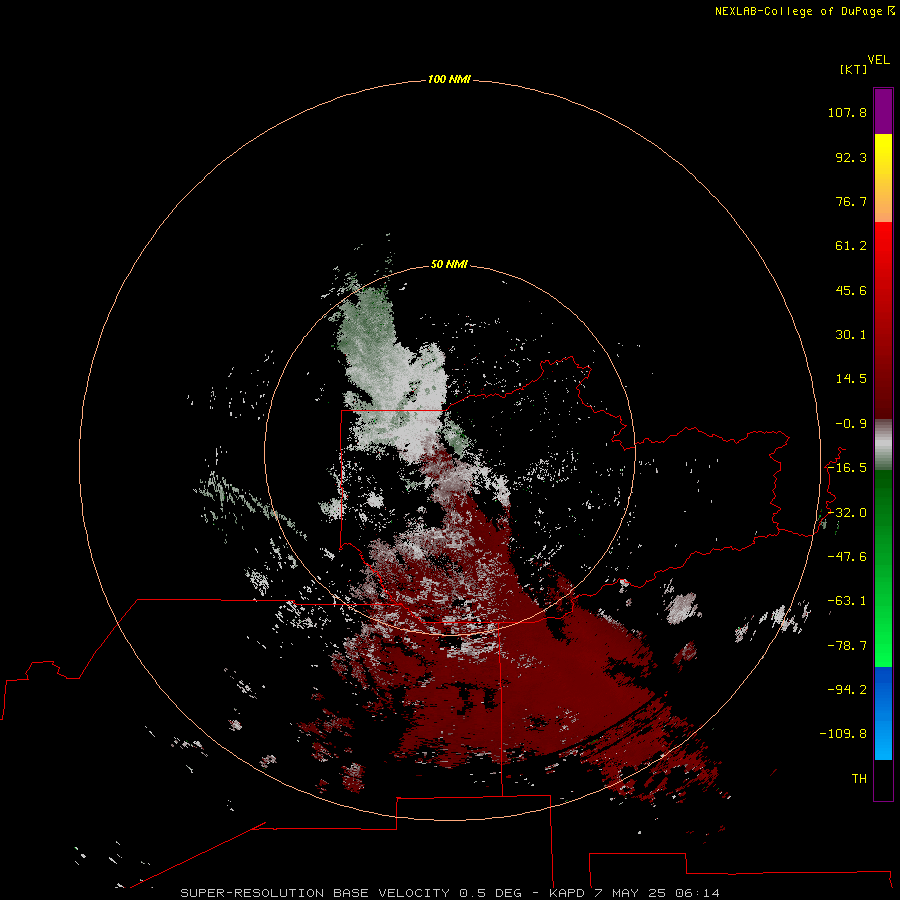Click the 45.6 velocity scale value
Image resolution: width=900 pixels, height=900 pixels.
pyautogui.click(x=851, y=290)
